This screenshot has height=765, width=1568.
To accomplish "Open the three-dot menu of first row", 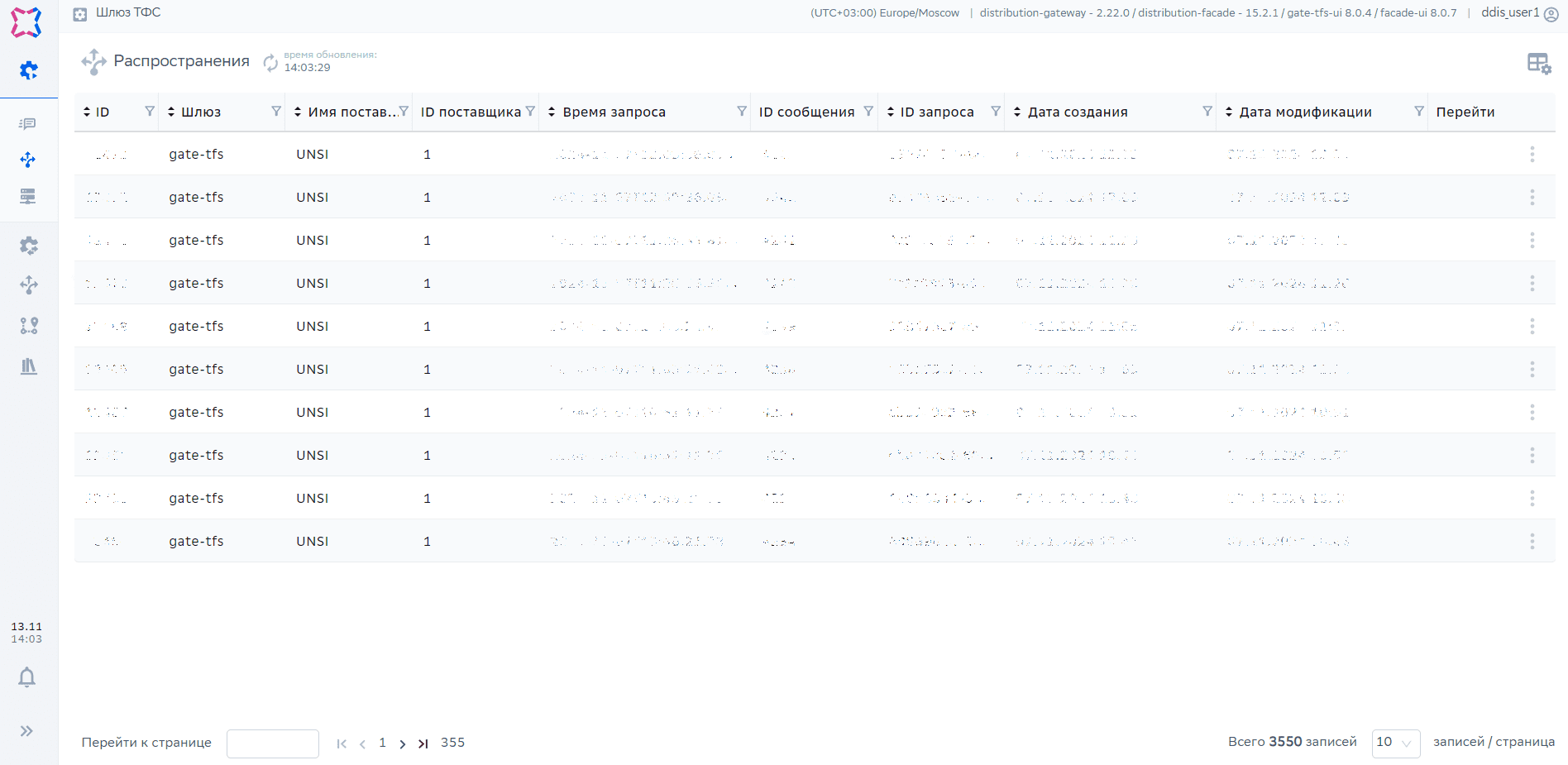I will (x=1532, y=155).
